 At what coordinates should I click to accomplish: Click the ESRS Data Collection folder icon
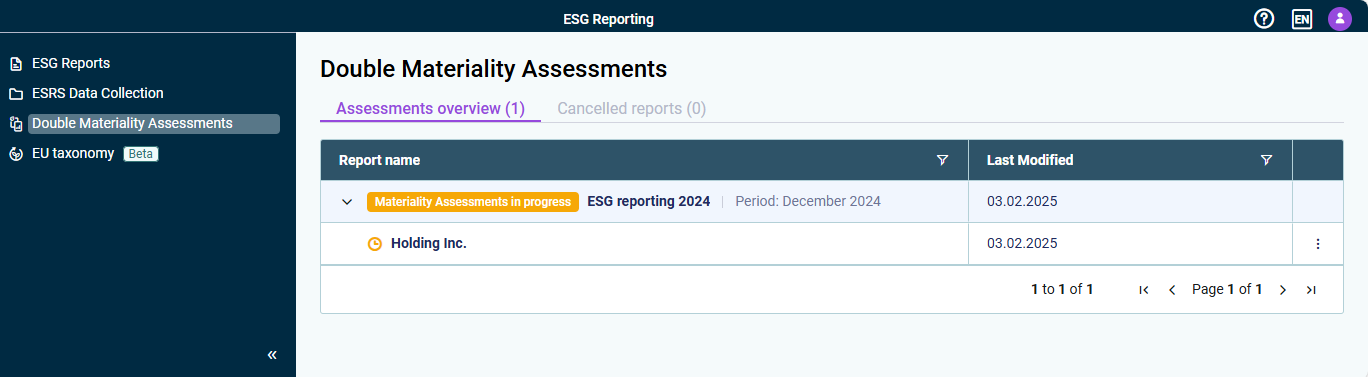pos(16,94)
